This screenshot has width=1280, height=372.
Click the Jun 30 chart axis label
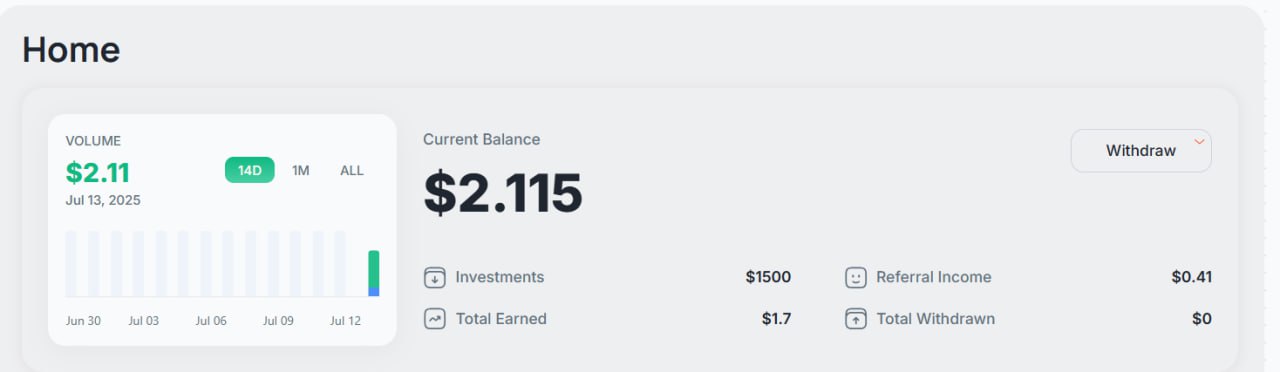coord(83,321)
